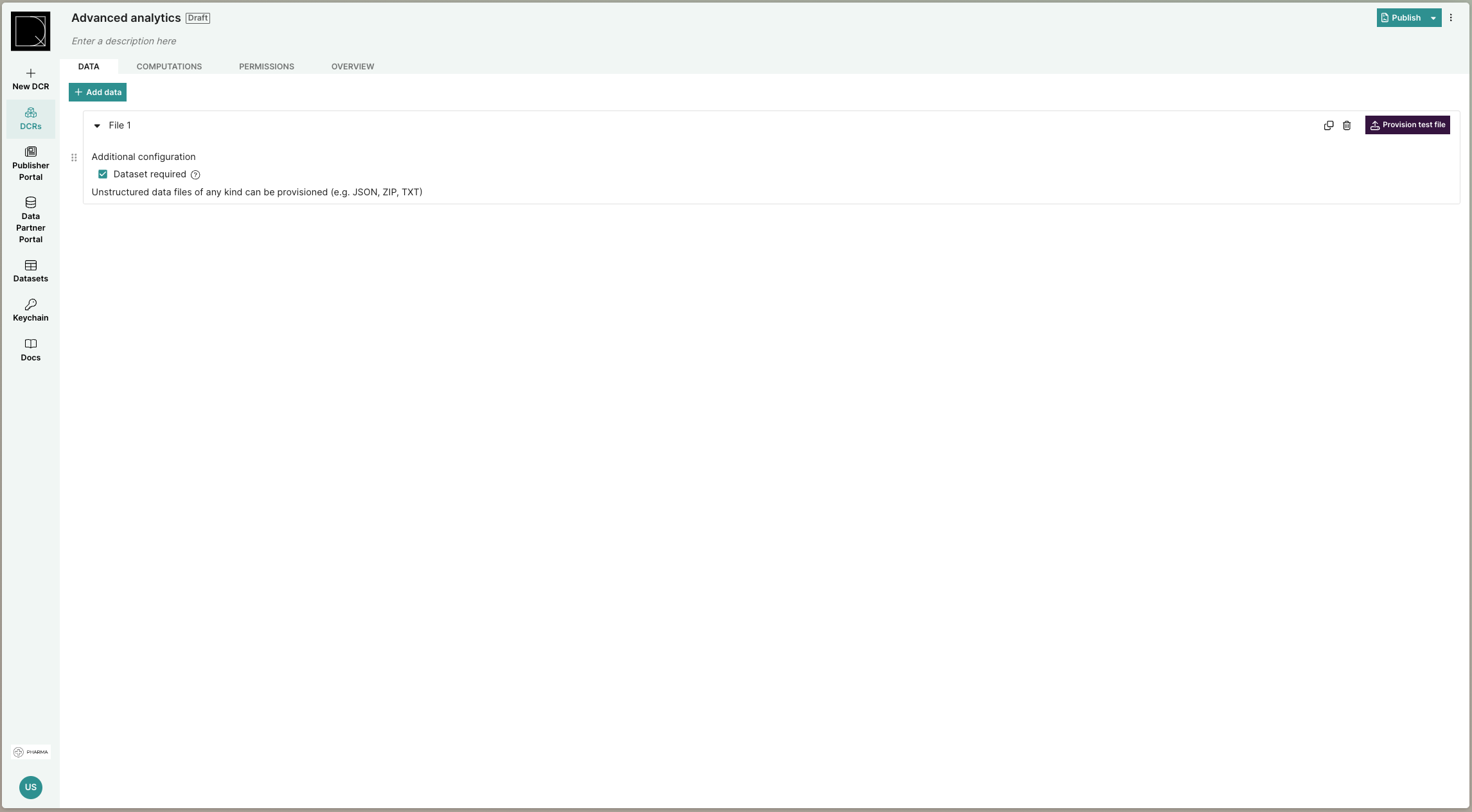Toggle the Dataset required checkbox
Viewport: 1472px width, 812px height.
(102, 174)
